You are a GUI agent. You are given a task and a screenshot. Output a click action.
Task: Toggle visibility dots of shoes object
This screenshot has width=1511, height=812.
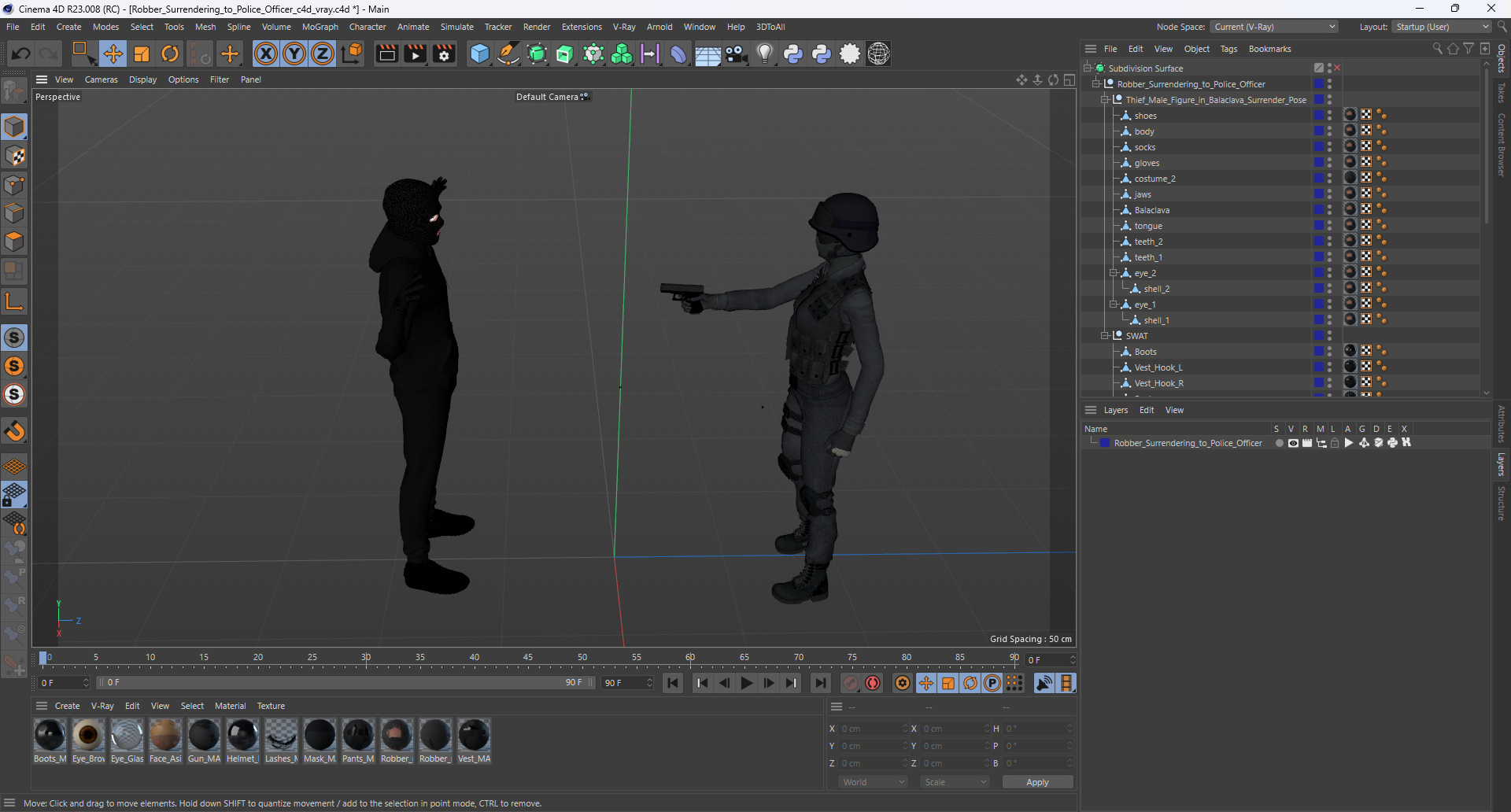pyautogui.click(x=1330, y=116)
